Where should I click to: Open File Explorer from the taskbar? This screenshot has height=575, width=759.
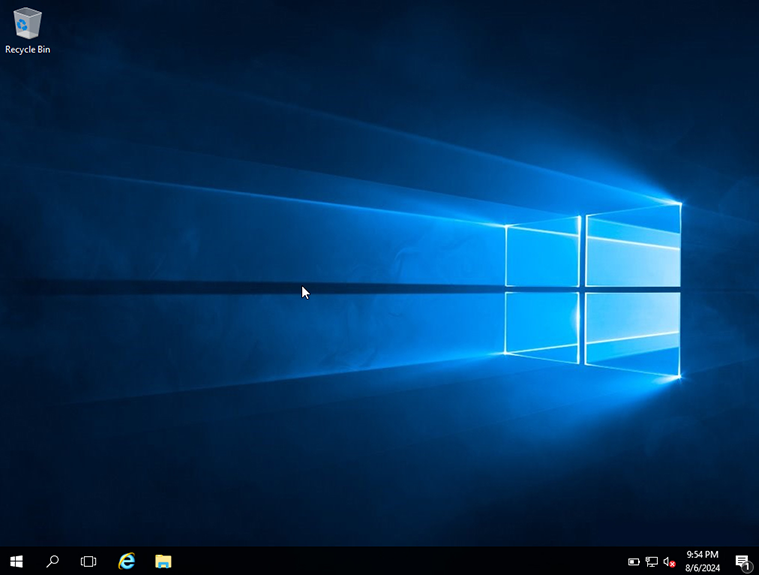pyautogui.click(x=163, y=561)
